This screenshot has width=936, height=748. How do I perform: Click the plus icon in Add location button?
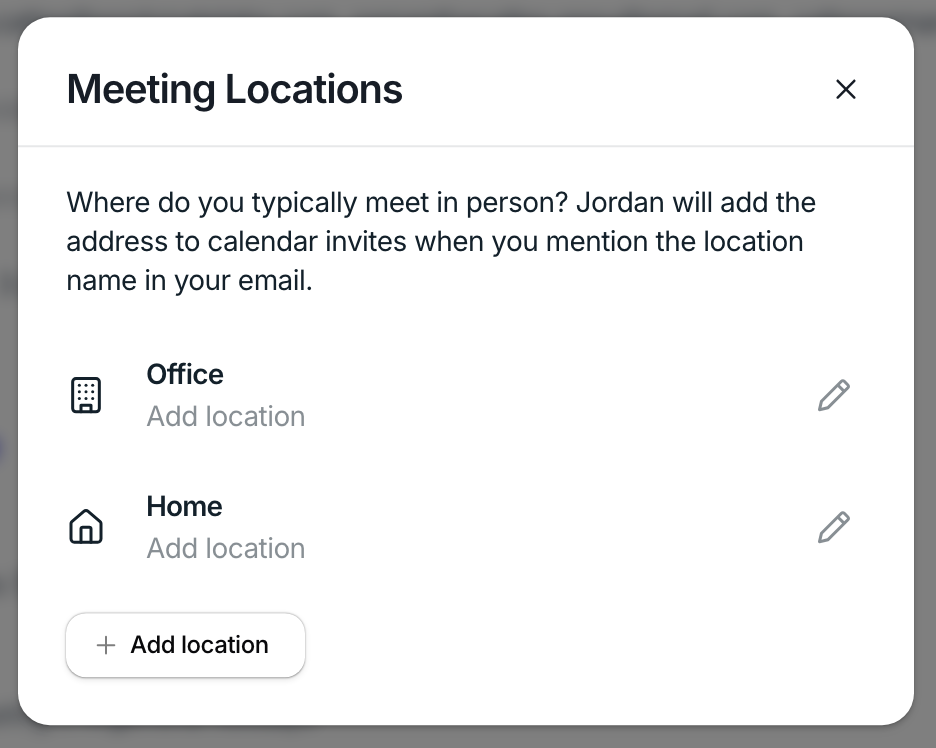[106, 645]
